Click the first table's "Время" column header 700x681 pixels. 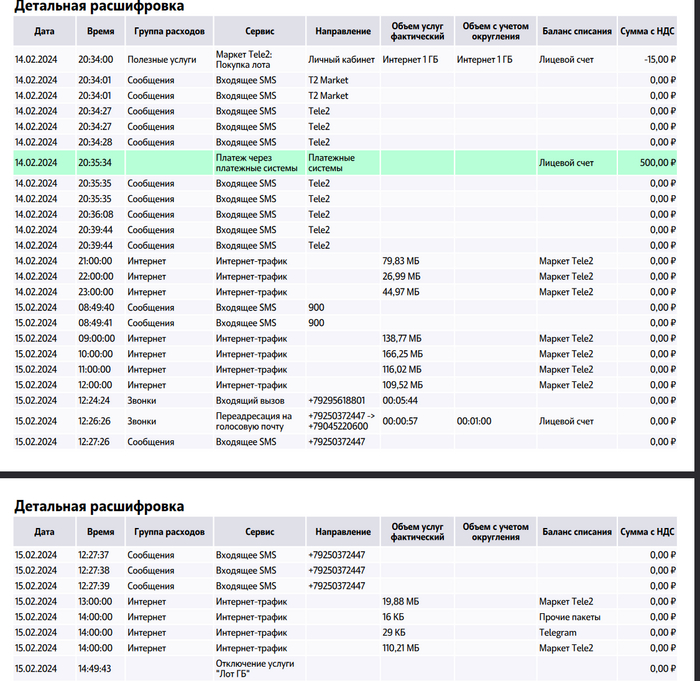pos(100,31)
